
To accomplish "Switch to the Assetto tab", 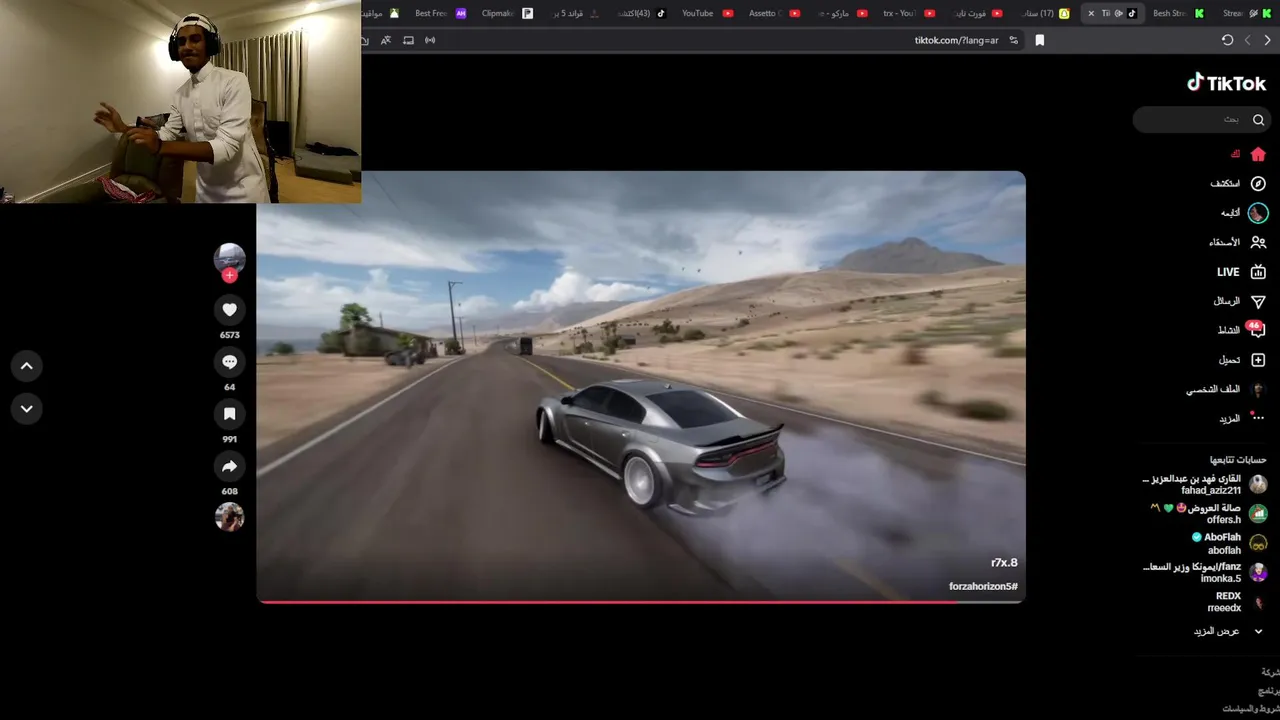I will (x=774, y=13).
